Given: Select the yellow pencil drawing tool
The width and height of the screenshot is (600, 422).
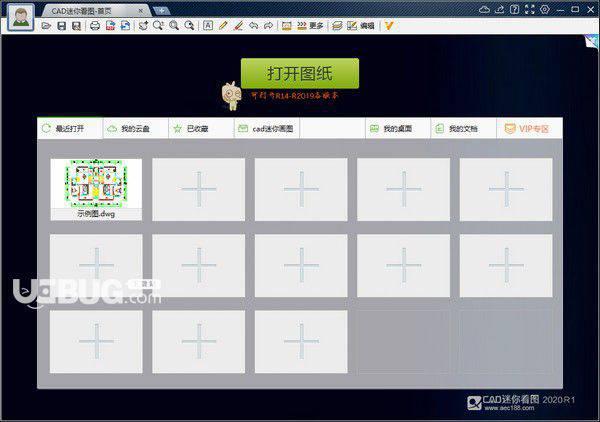Looking at the screenshot, I should click(x=223, y=25).
